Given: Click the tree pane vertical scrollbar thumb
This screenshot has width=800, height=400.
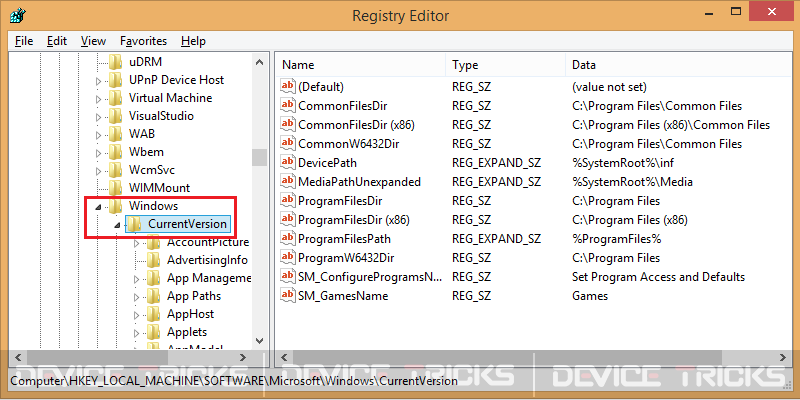Looking at the screenshot, I should point(259,157).
